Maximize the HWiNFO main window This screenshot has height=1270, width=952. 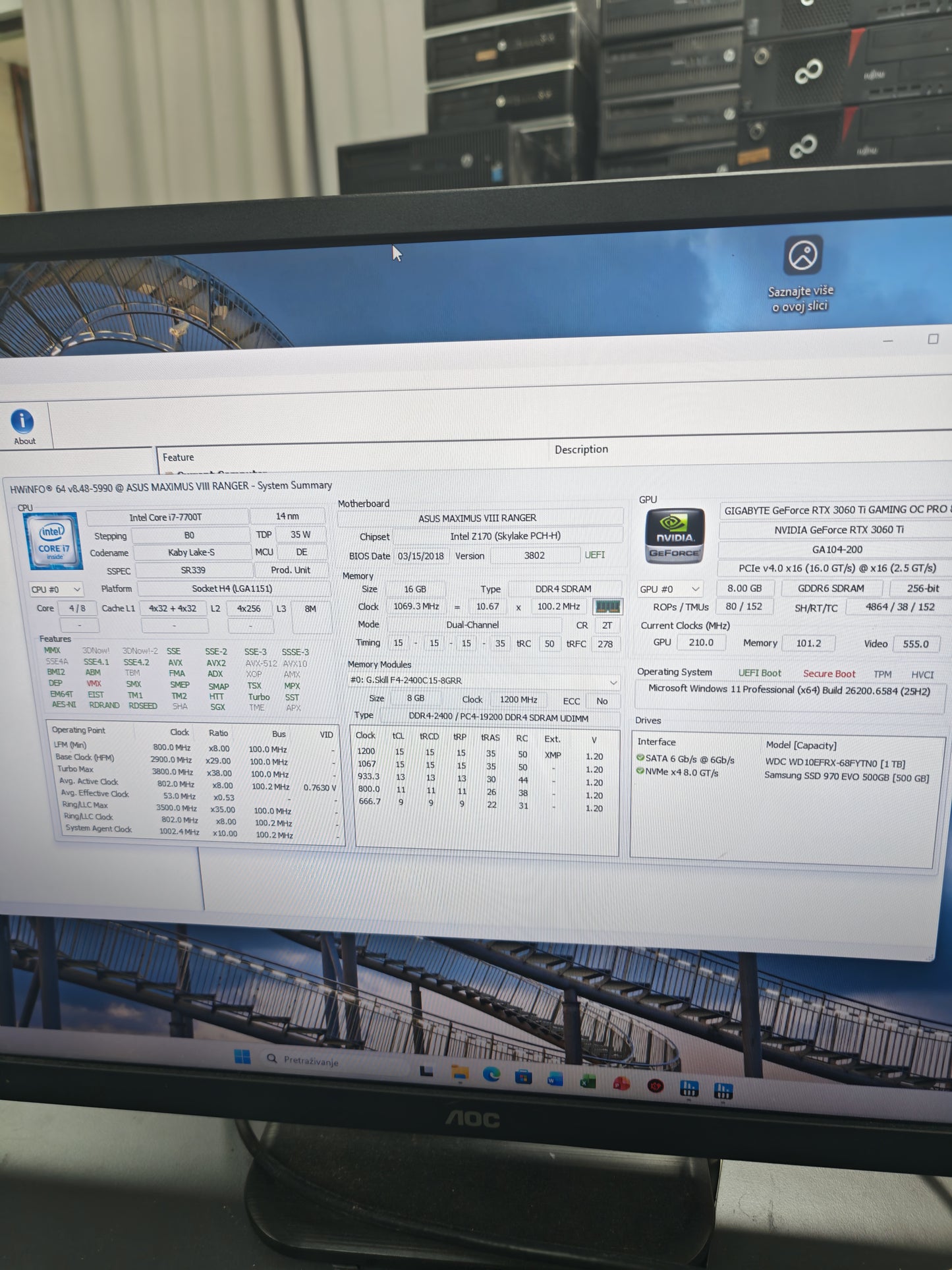coord(933,339)
